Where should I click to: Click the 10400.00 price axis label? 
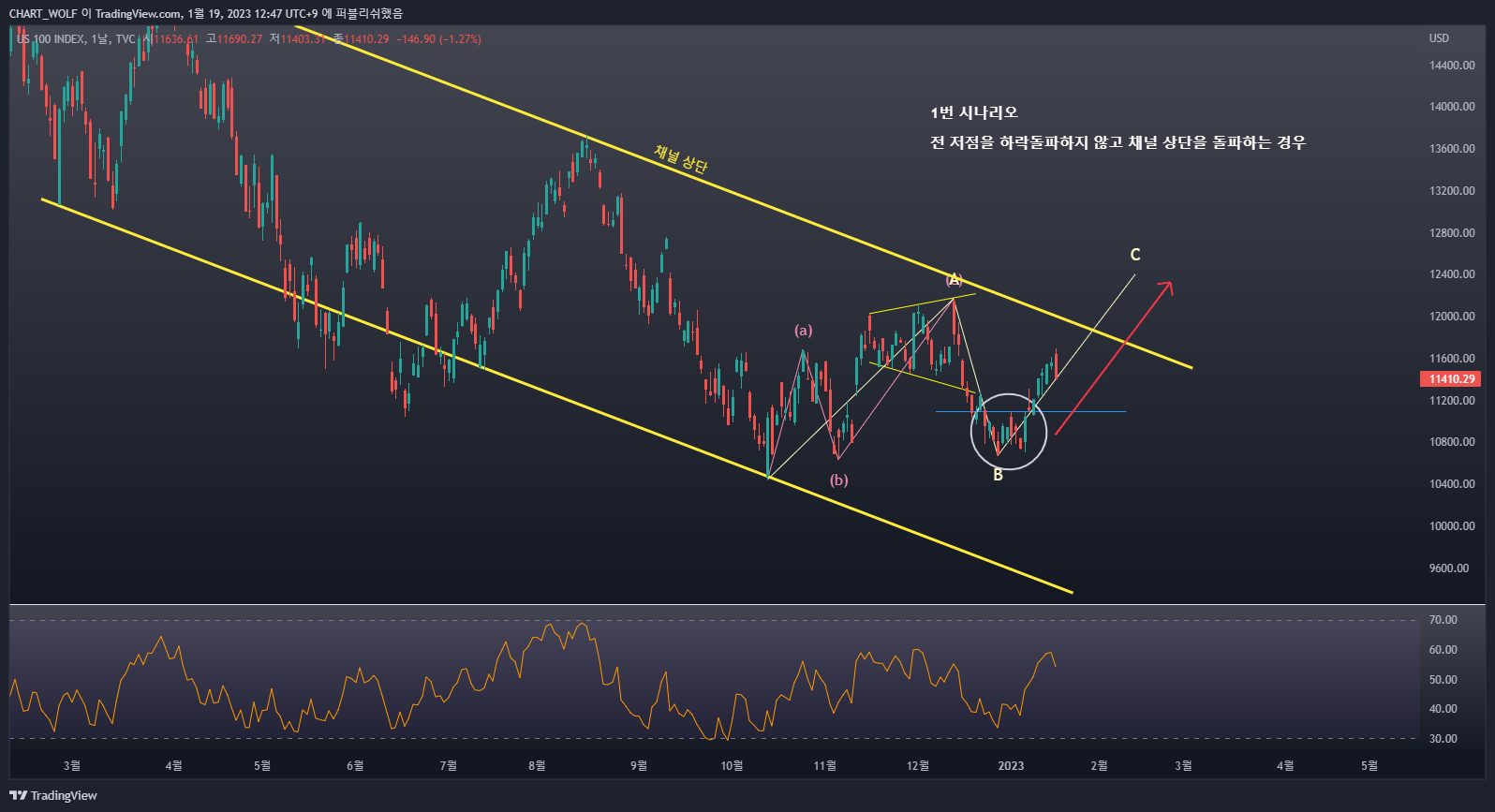[1452, 484]
